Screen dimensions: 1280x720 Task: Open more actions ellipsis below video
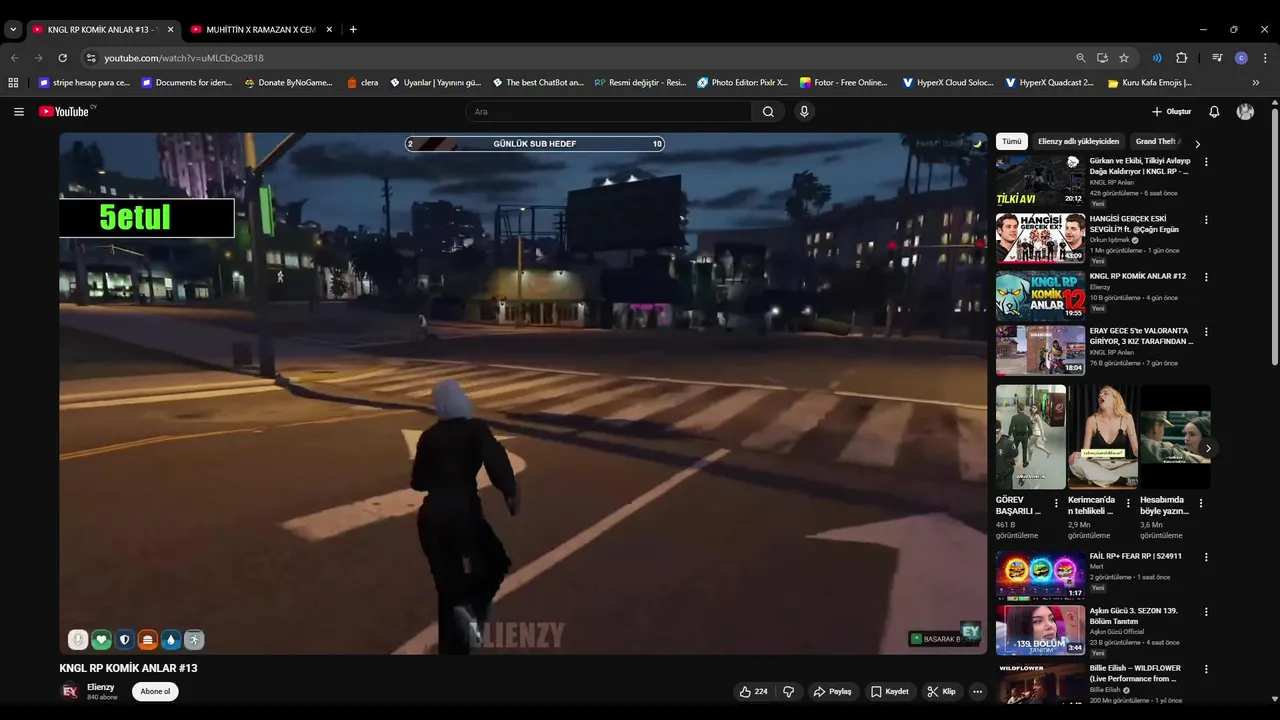coord(978,691)
